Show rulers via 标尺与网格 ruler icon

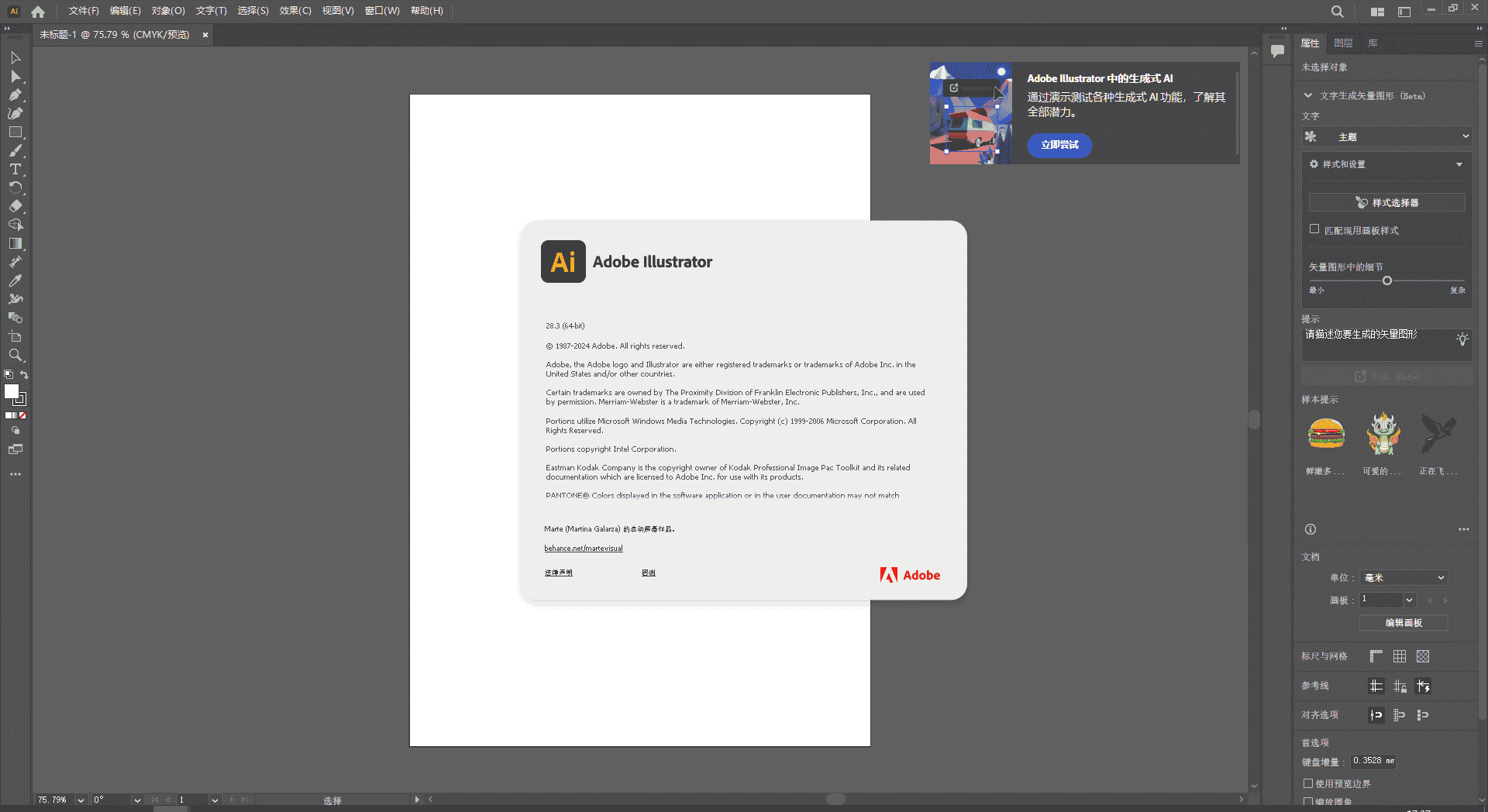point(1376,655)
